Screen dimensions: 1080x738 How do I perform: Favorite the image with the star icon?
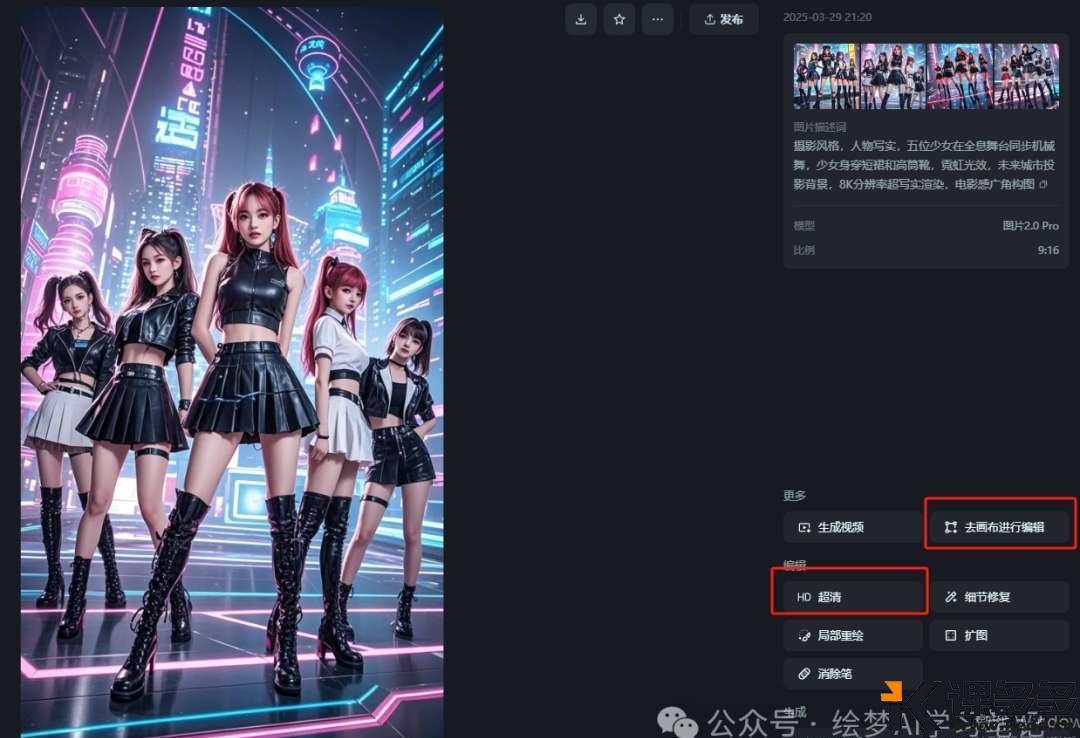(x=619, y=19)
